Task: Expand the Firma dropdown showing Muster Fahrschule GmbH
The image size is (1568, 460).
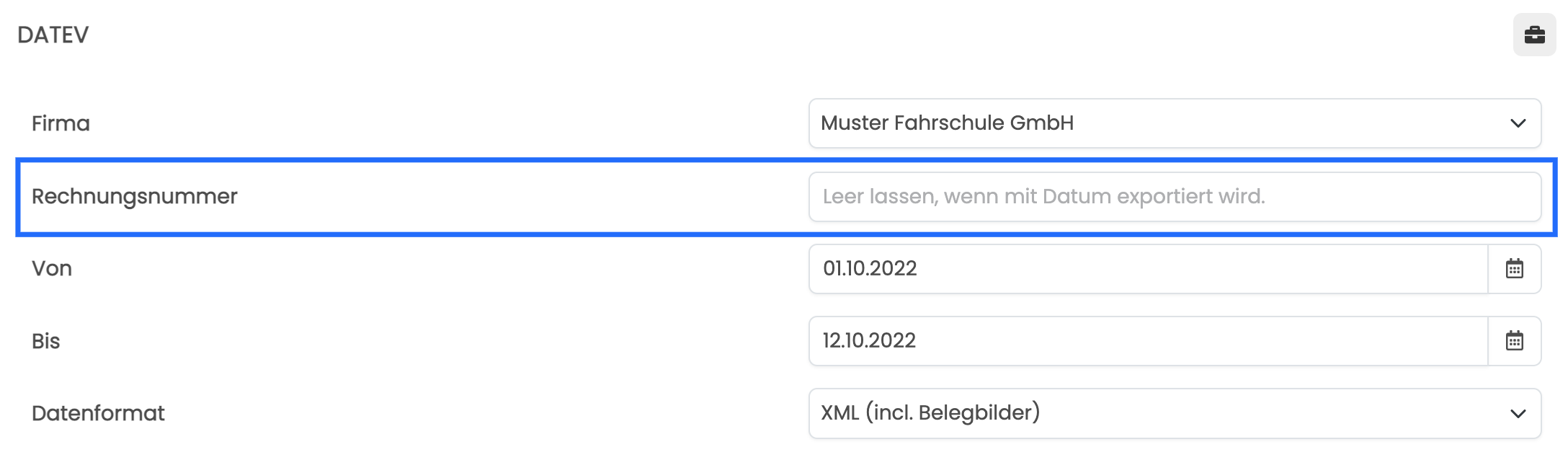Action: click(1175, 123)
